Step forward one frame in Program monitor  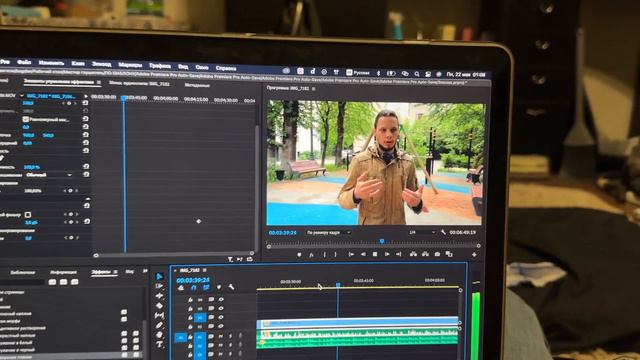pyautogui.click(x=387, y=254)
